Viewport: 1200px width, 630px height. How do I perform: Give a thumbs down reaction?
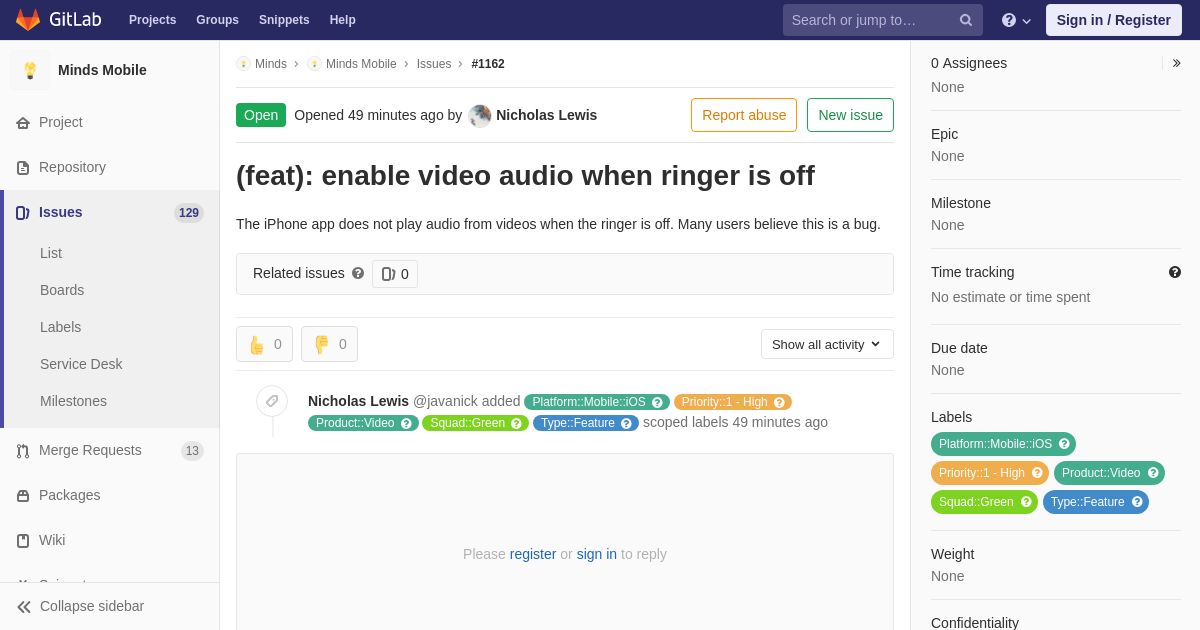point(329,344)
